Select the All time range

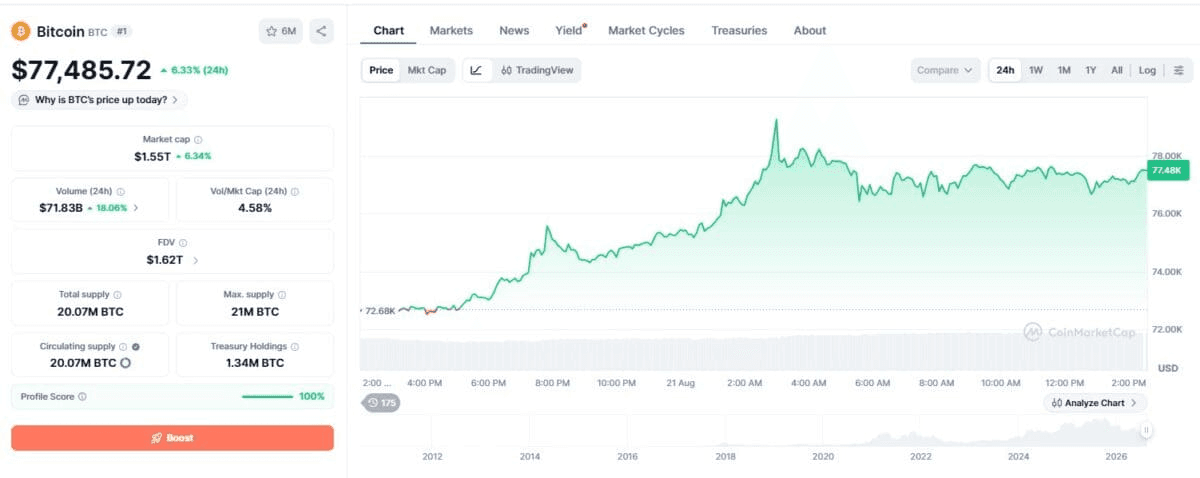1117,70
